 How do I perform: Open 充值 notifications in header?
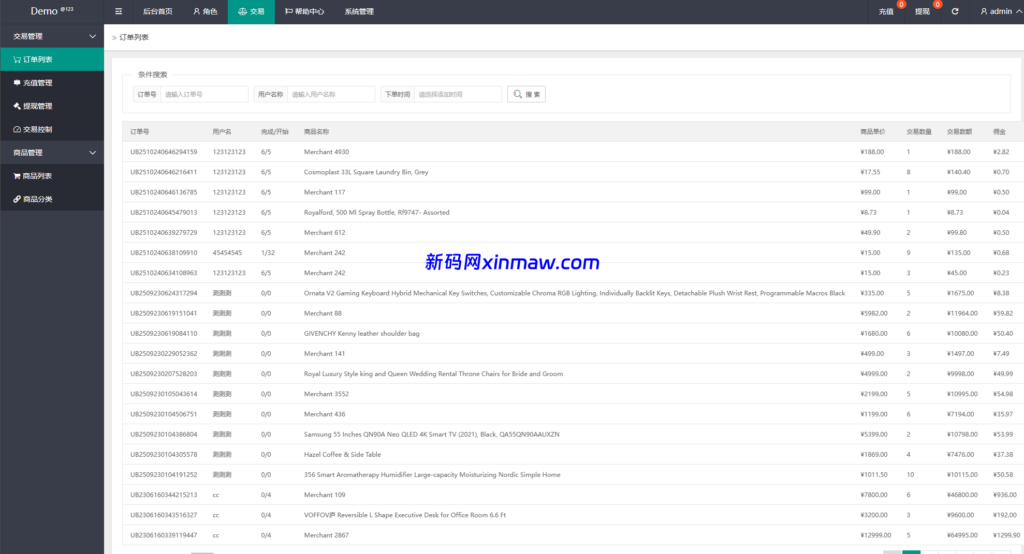click(x=886, y=12)
